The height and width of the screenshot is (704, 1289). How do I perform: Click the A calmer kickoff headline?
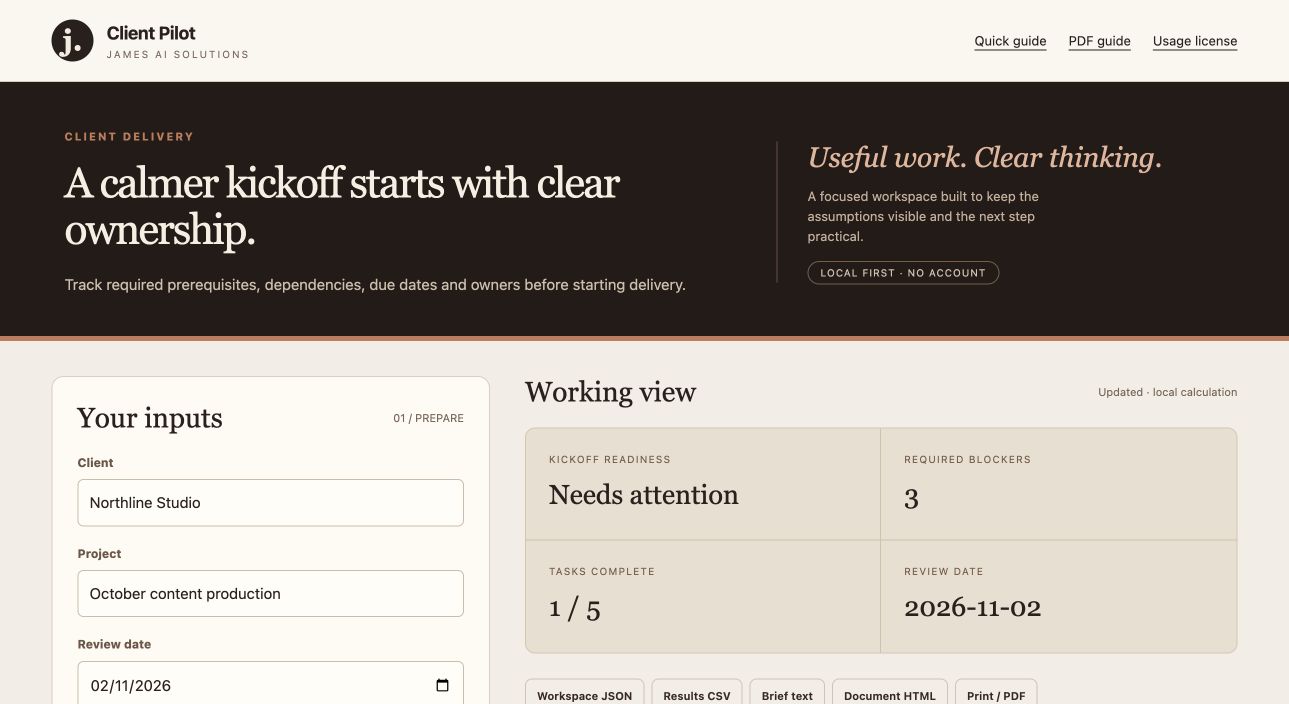342,207
